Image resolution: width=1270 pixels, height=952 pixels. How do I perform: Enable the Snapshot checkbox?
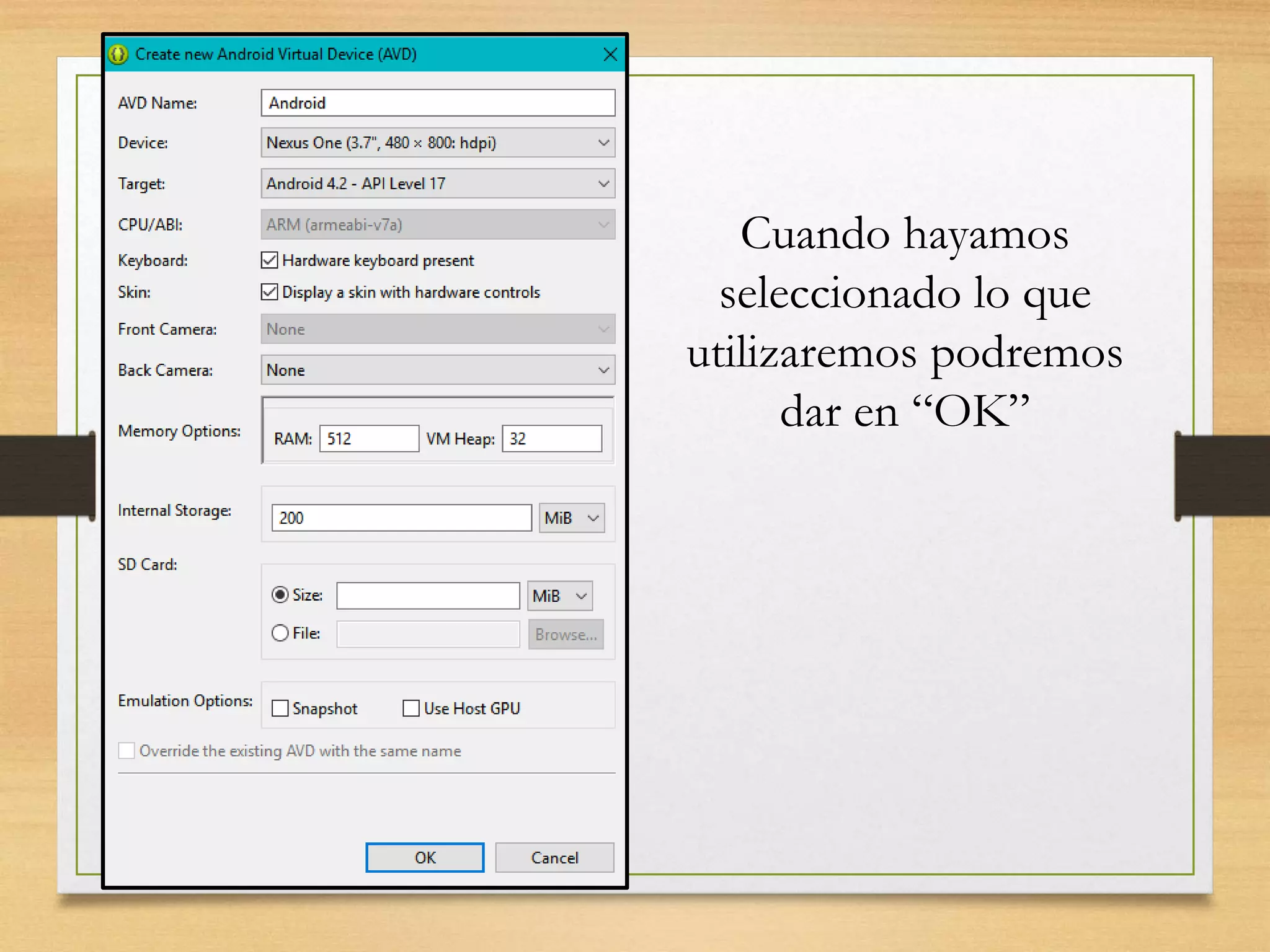point(280,708)
